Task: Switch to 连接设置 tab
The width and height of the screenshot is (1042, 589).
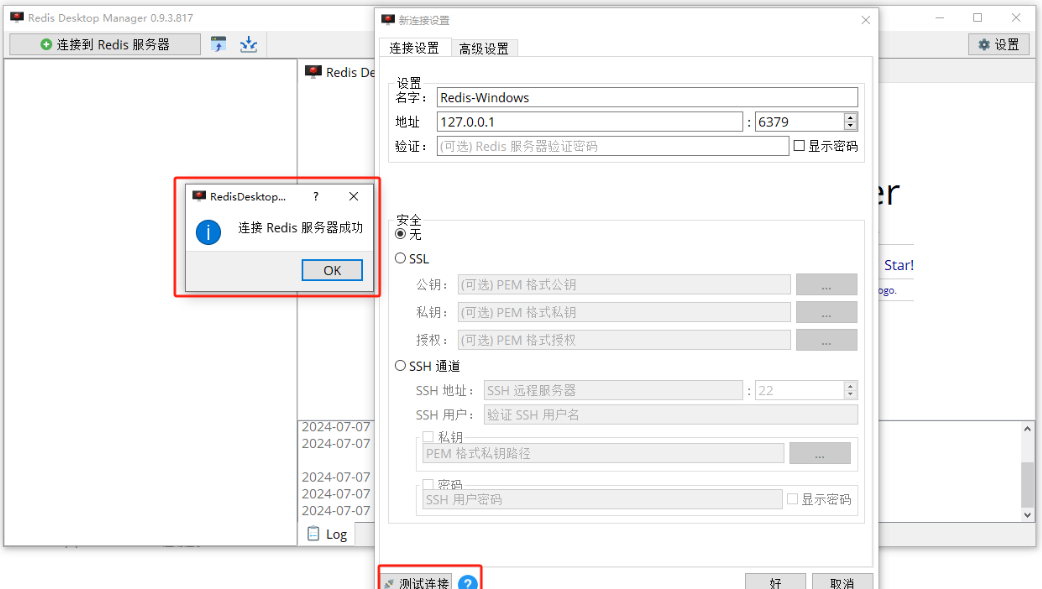Action: [415, 48]
